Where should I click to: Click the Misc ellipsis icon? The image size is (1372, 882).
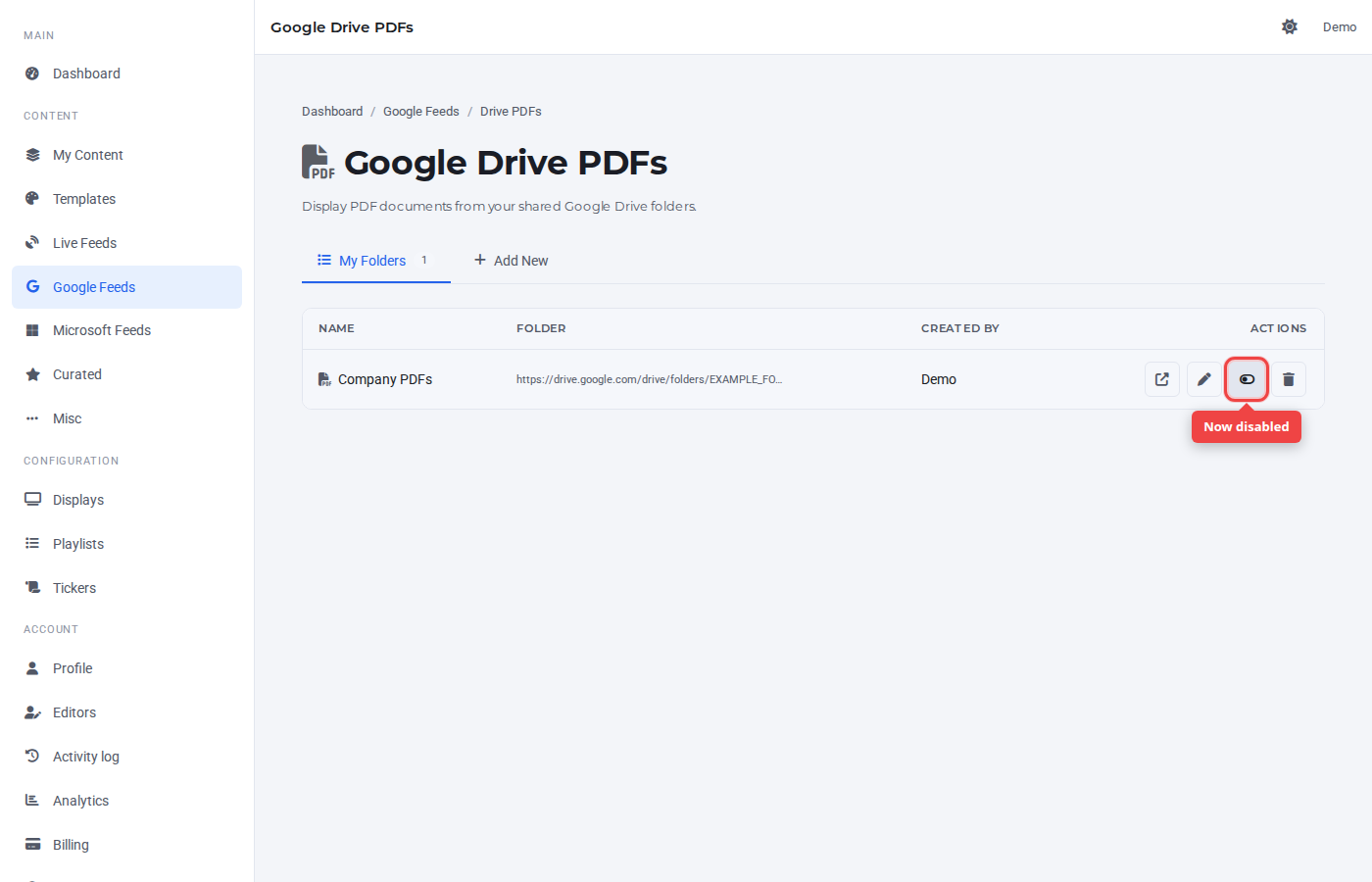point(32,418)
